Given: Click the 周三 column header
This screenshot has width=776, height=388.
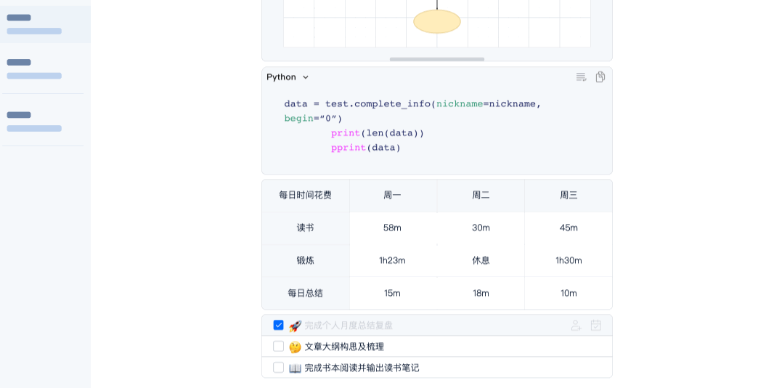Looking at the screenshot, I should click(x=568, y=195).
